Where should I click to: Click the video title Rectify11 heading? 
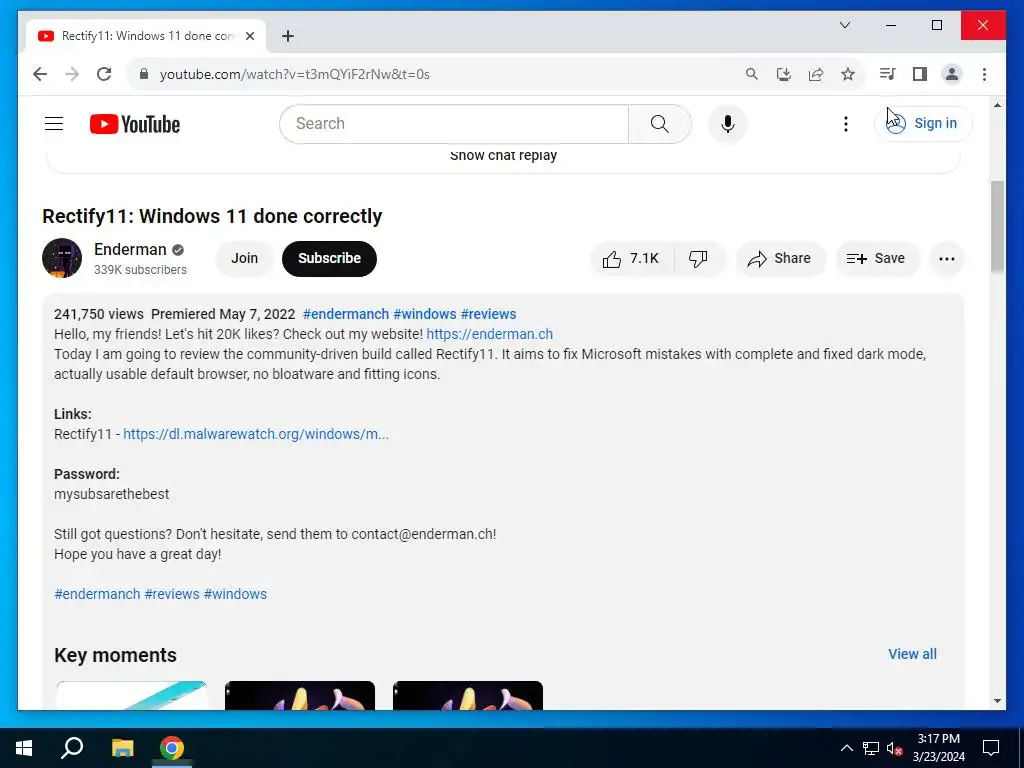pos(212,216)
